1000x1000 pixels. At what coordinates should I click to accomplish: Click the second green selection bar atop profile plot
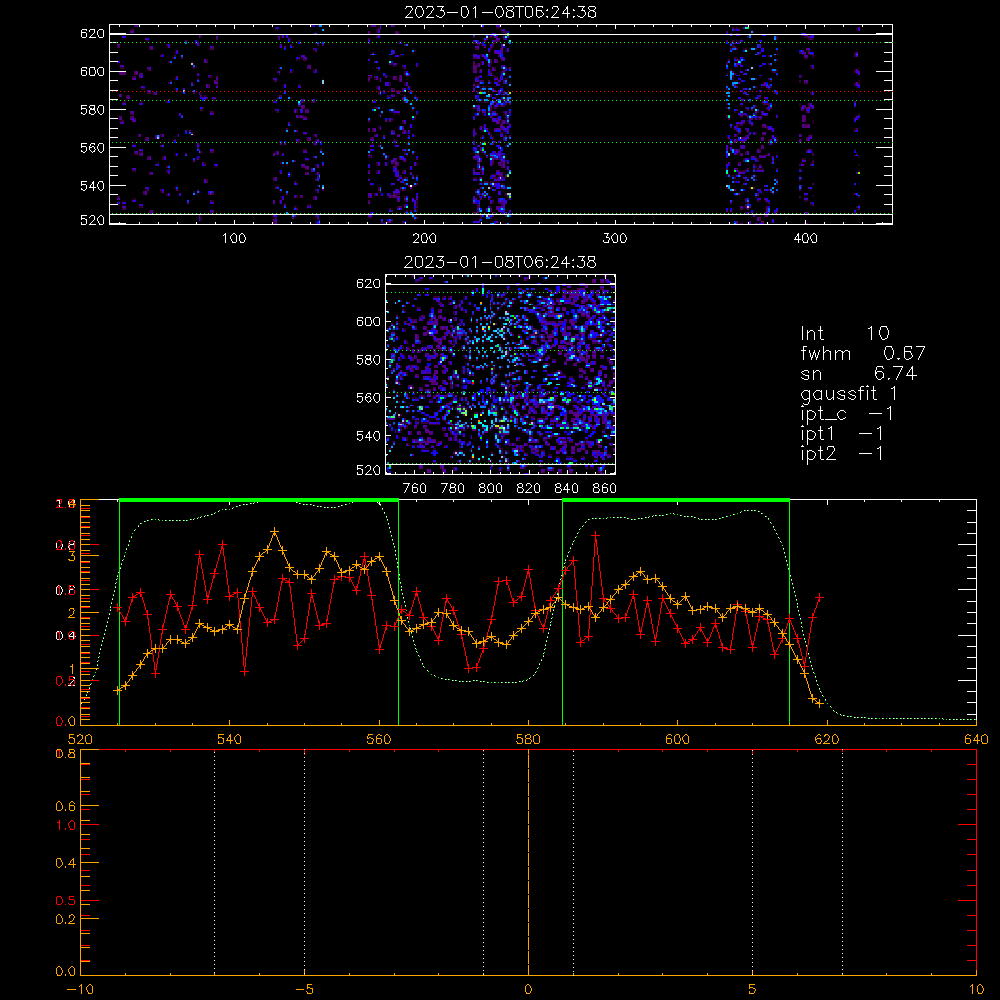[x=676, y=501]
